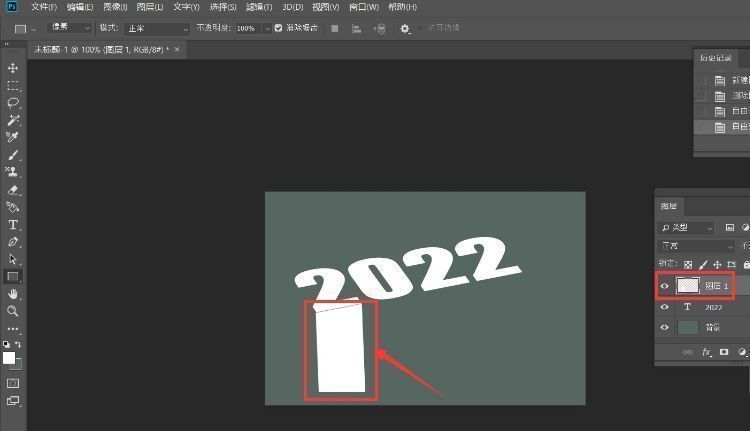The width and height of the screenshot is (750, 431).
Task: Hide the 2022 text layer
Action: pos(665,308)
